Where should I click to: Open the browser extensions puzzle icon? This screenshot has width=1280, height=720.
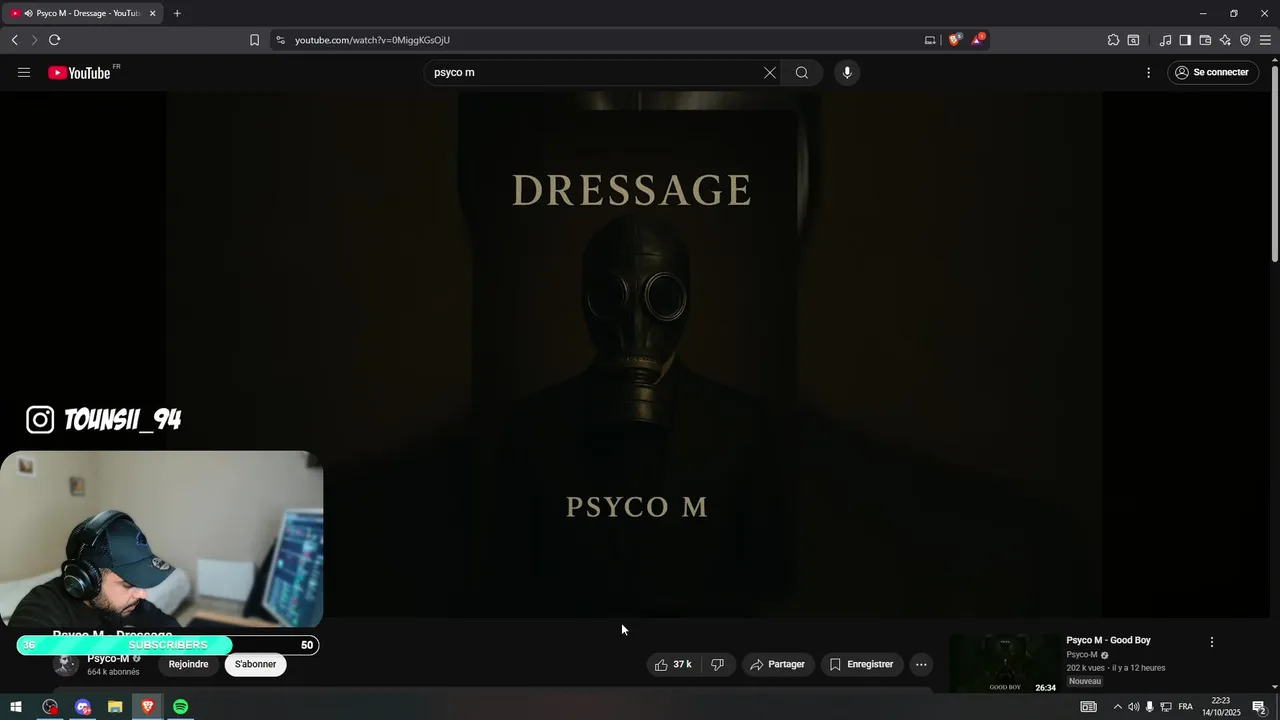[x=1113, y=40]
